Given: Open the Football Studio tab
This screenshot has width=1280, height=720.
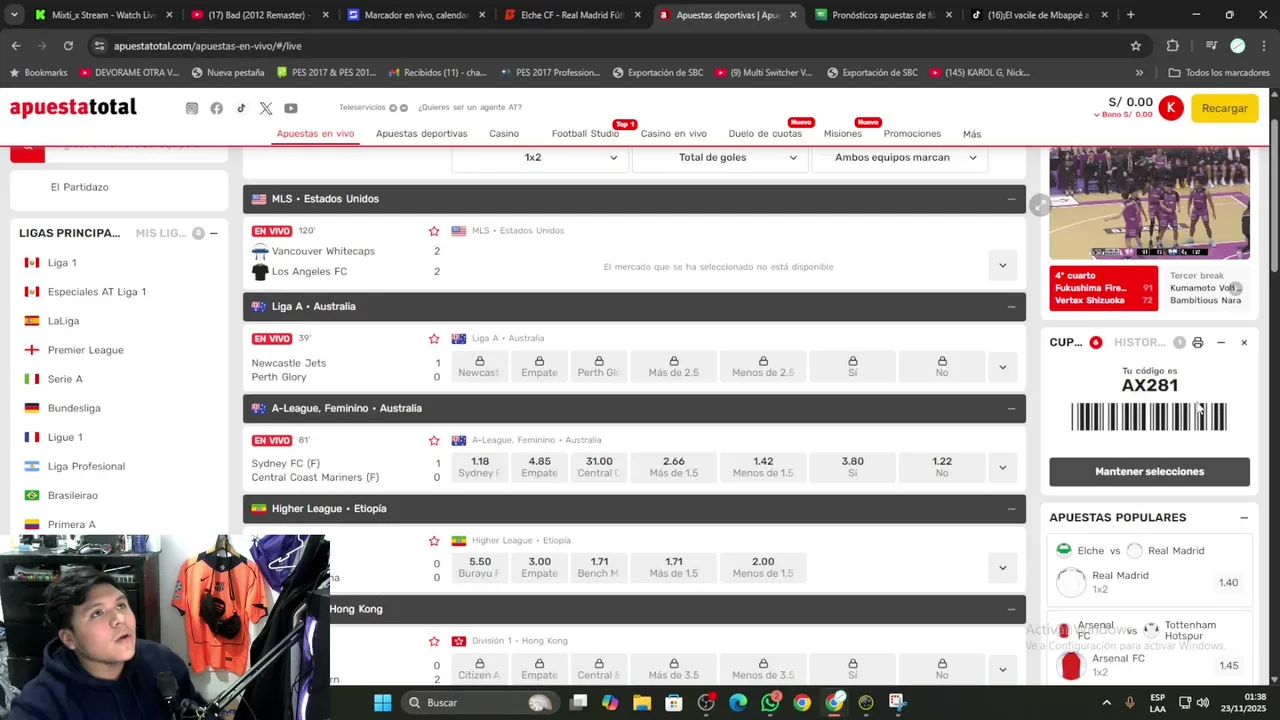Looking at the screenshot, I should pos(585,134).
